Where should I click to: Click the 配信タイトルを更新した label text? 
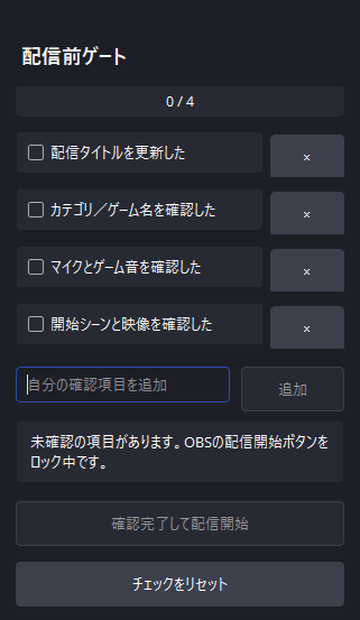pyautogui.click(x=118, y=153)
